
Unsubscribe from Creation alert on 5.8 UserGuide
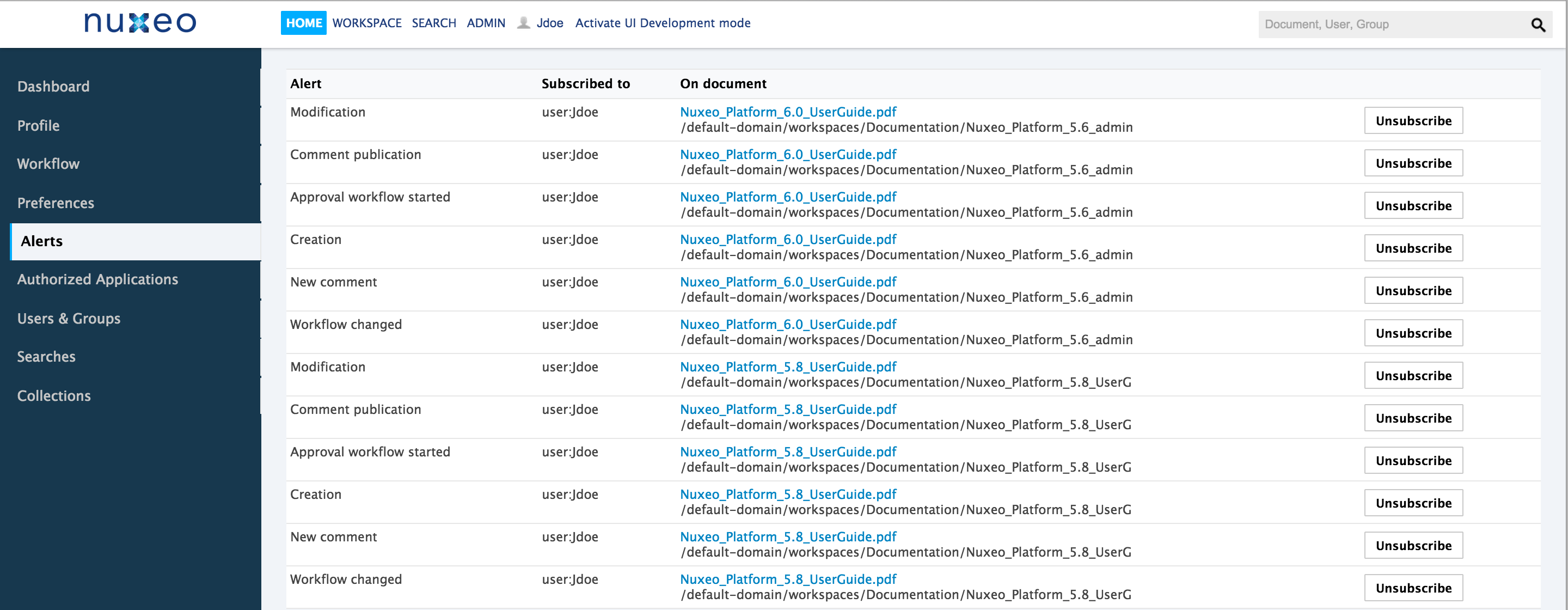pos(1413,503)
